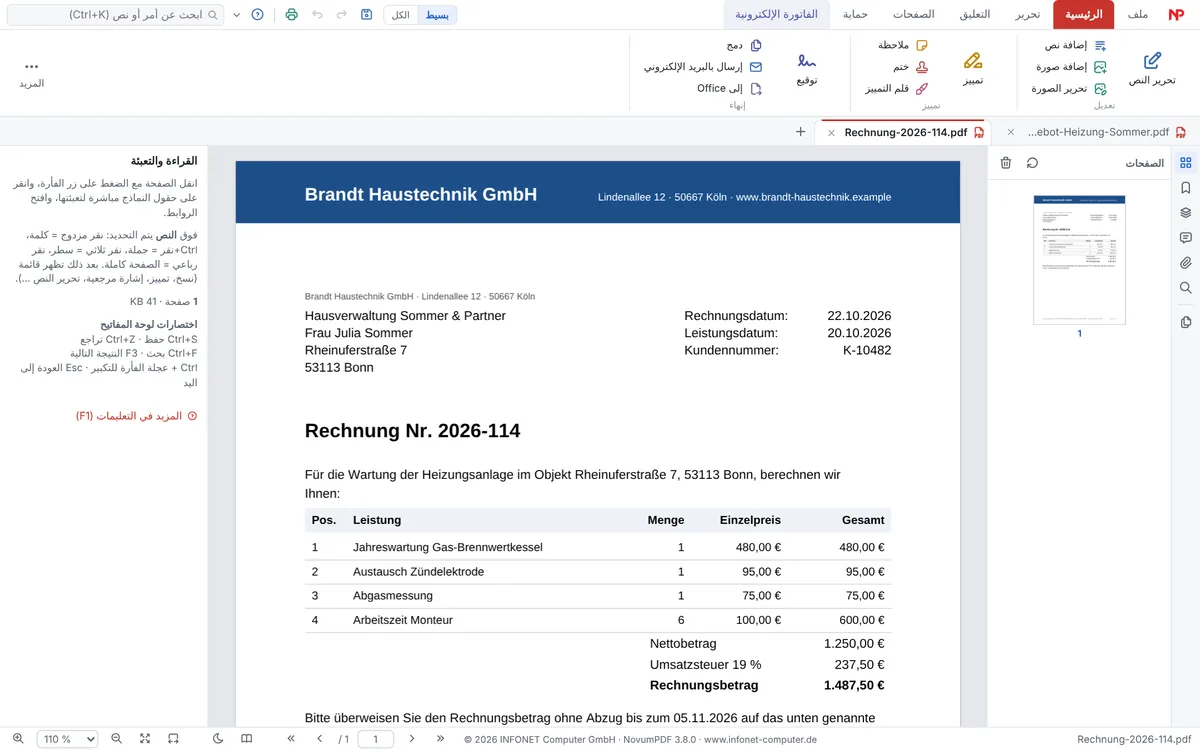Switch to the الصفحات pages ribbon tab
Screen dimensions: 1200x750
[914, 15]
